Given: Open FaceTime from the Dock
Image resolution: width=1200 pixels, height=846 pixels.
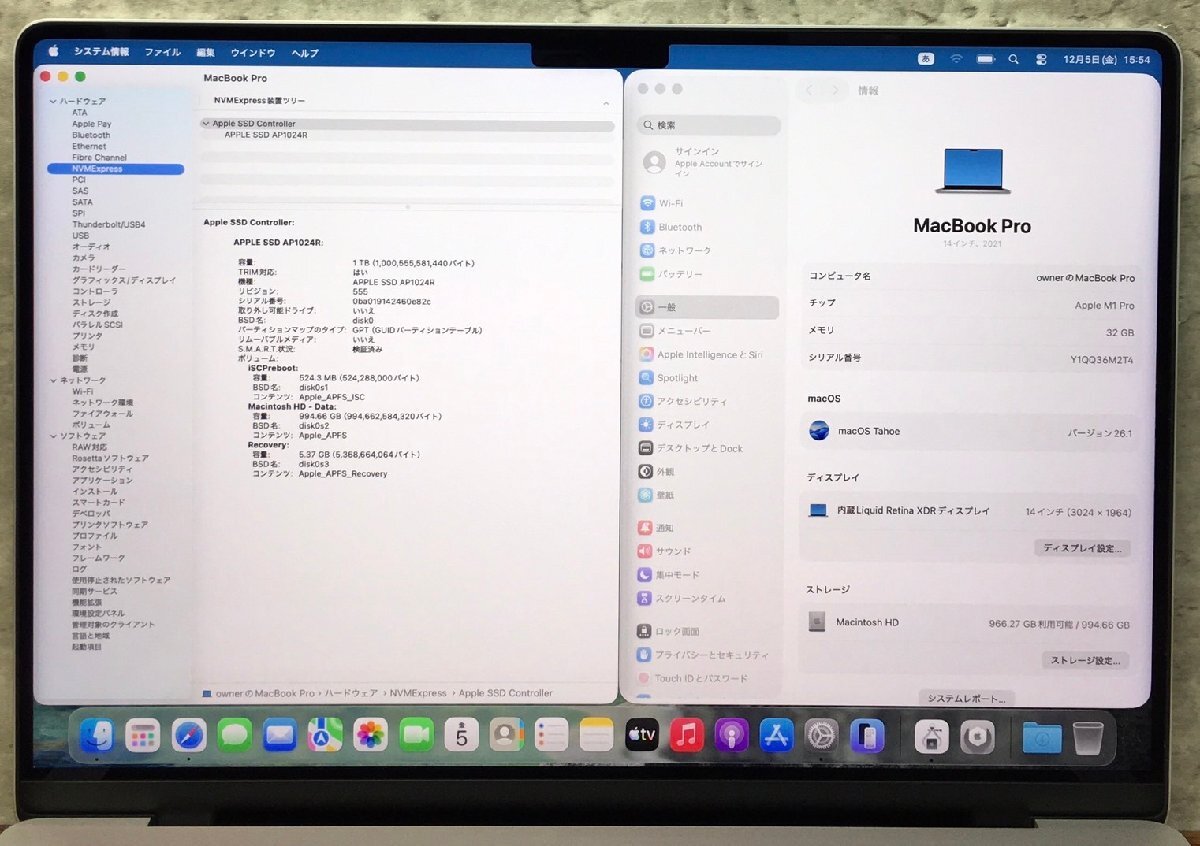Looking at the screenshot, I should click(416, 736).
